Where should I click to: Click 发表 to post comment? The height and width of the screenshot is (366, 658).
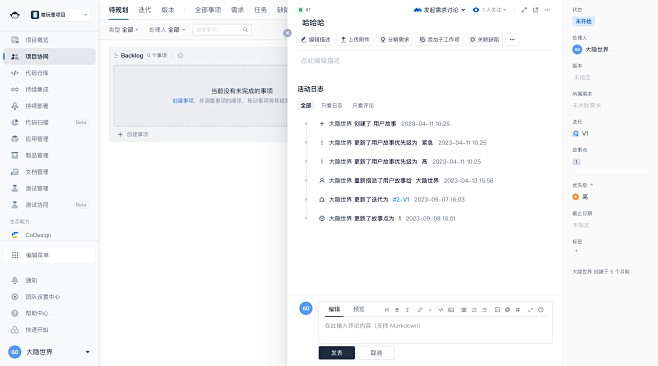coord(337,353)
